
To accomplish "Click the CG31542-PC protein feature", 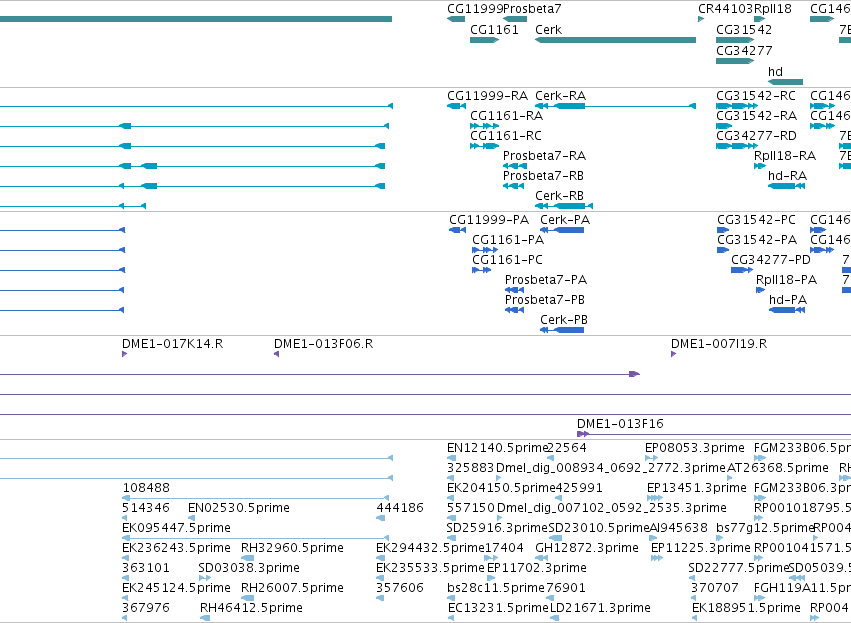I will click(x=723, y=230).
